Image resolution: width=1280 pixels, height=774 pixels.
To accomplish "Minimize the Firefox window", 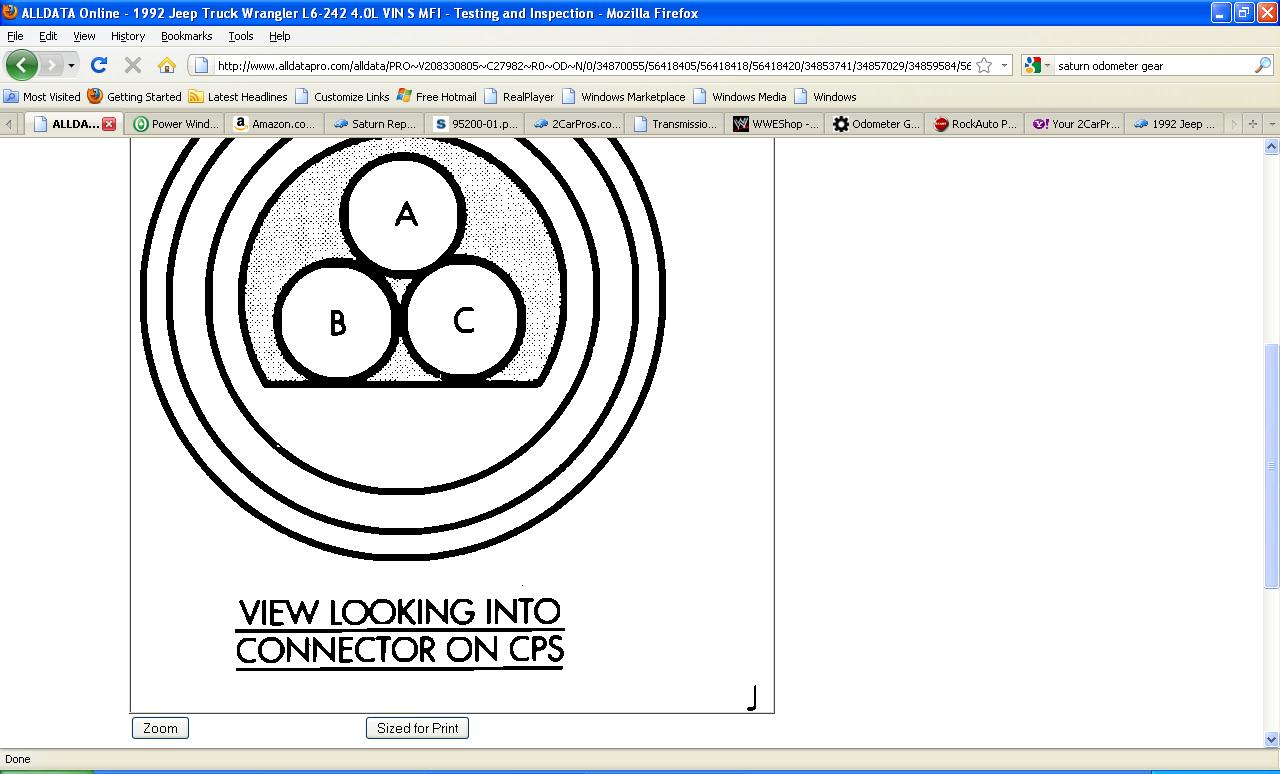I will click(1221, 13).
